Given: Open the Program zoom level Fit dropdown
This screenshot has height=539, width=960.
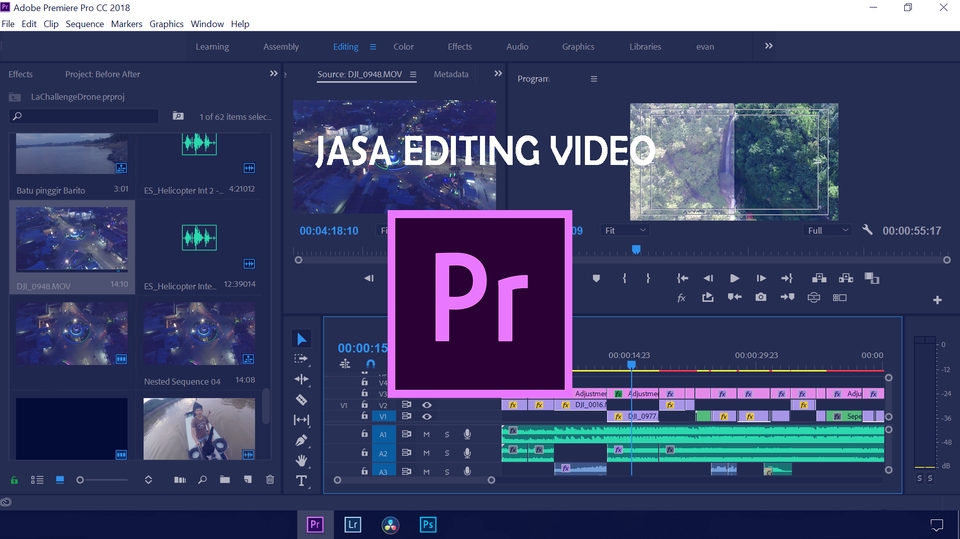Looking at the screenshot, I should tap(624, 230).
